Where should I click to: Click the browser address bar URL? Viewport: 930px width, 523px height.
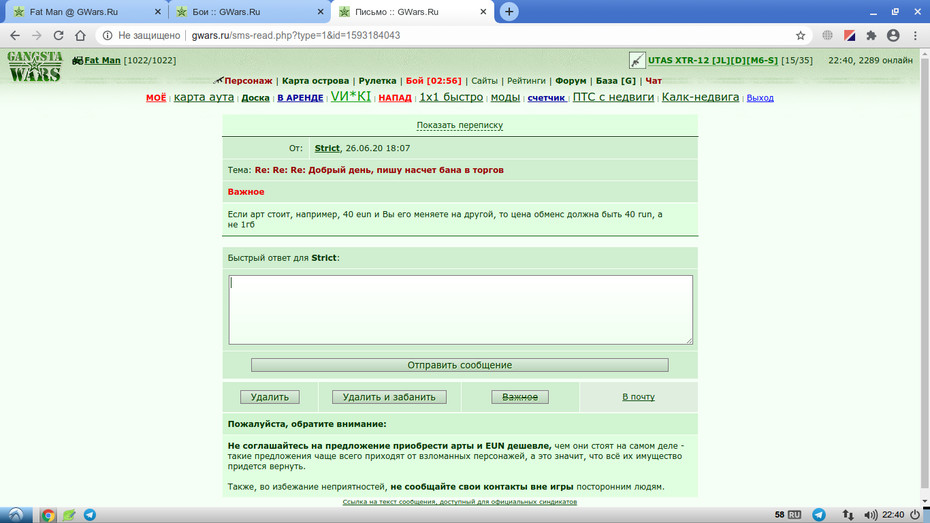[295, 36]
